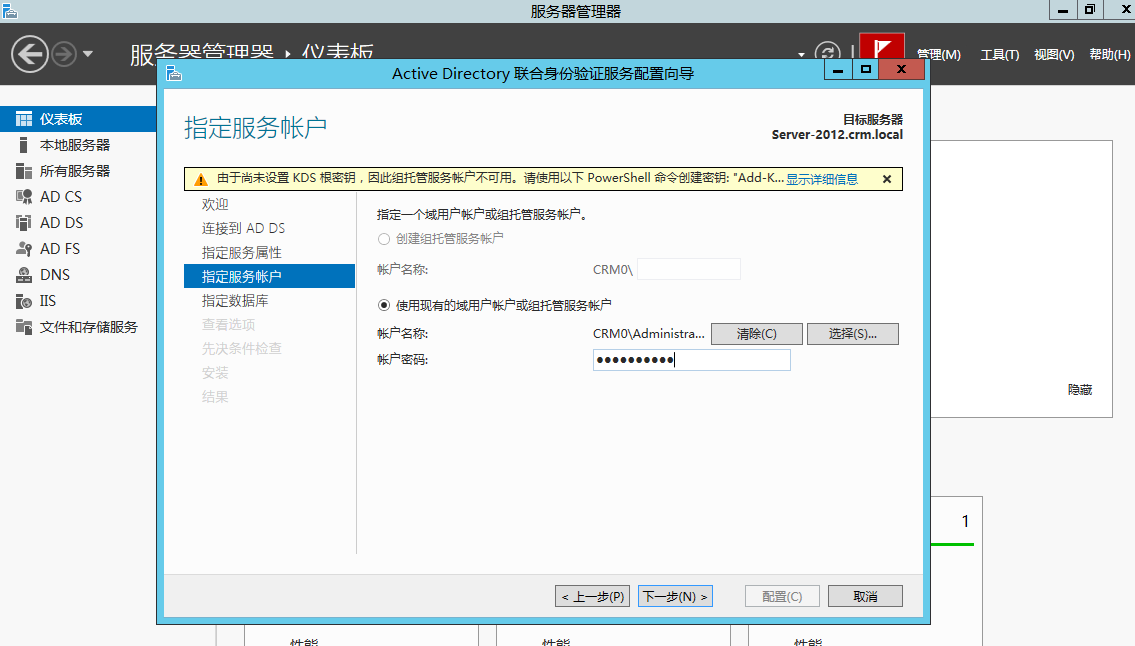Click the 清除(C) button
The image size is (1135, 646).
tap(756, 334)
